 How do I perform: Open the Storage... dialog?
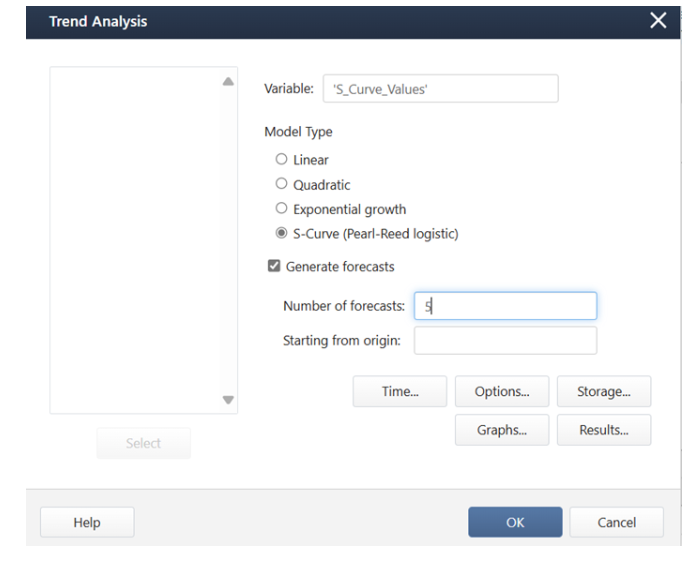point(604,391)
